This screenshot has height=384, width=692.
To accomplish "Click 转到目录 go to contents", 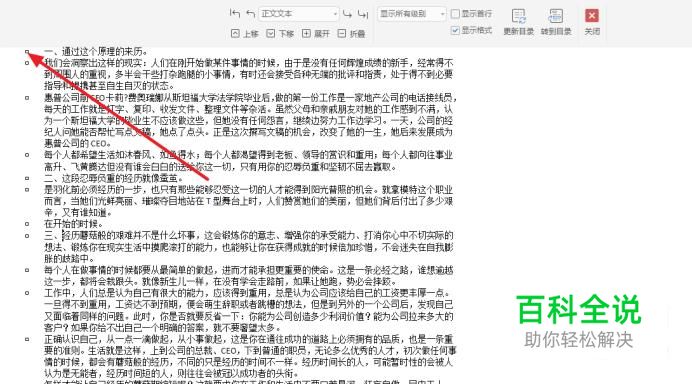I will [x=556, y=22].
